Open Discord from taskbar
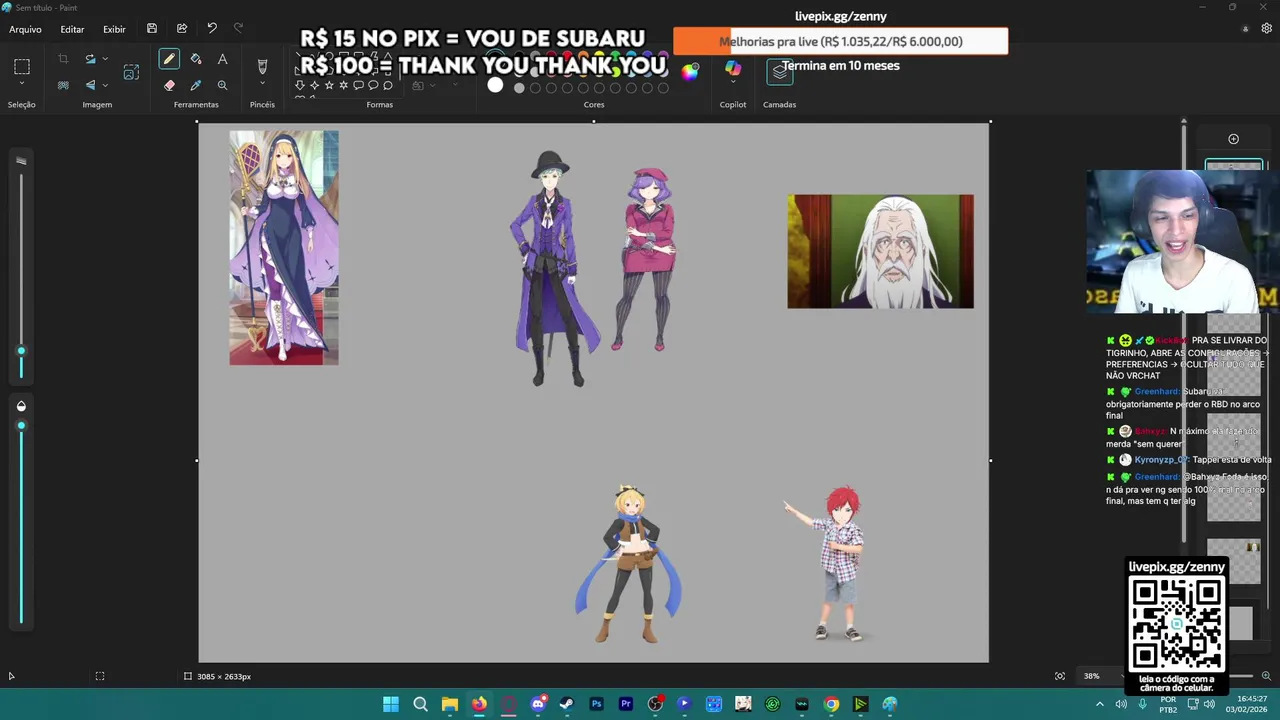 coord(538,704)
